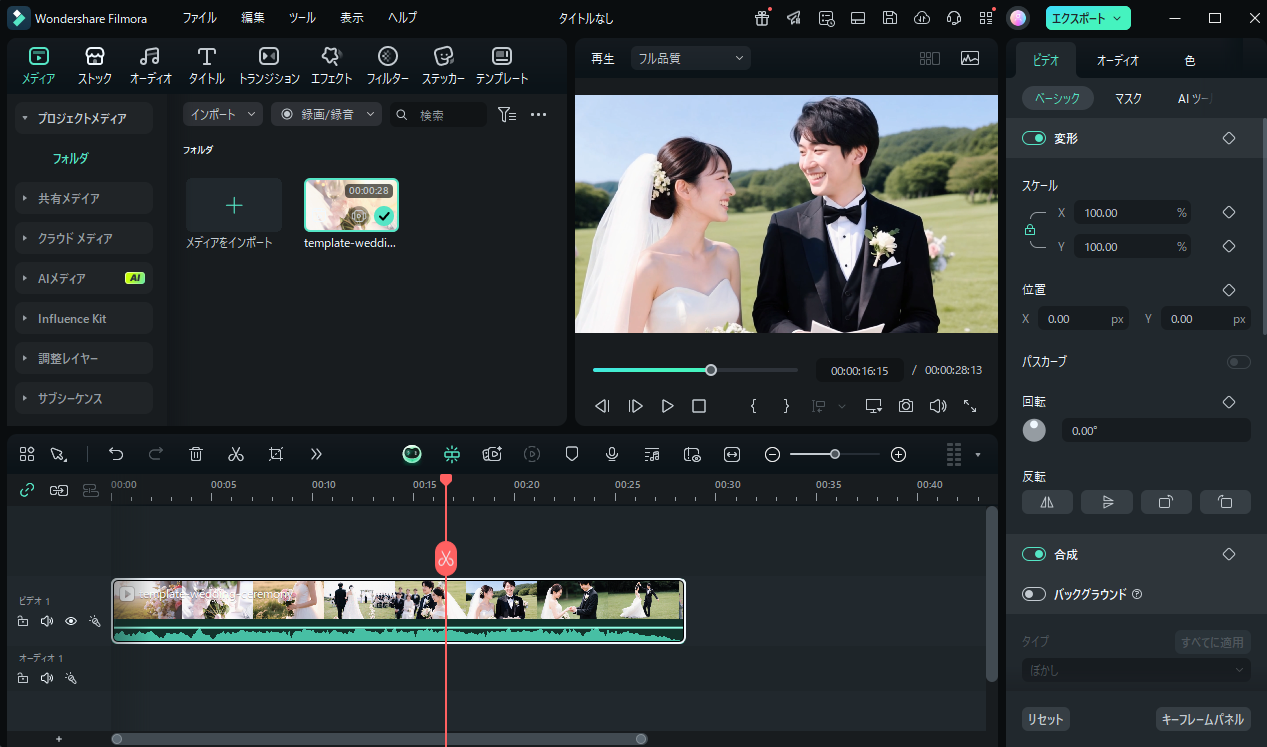Open the インポート dropdown

pos(223,114)
